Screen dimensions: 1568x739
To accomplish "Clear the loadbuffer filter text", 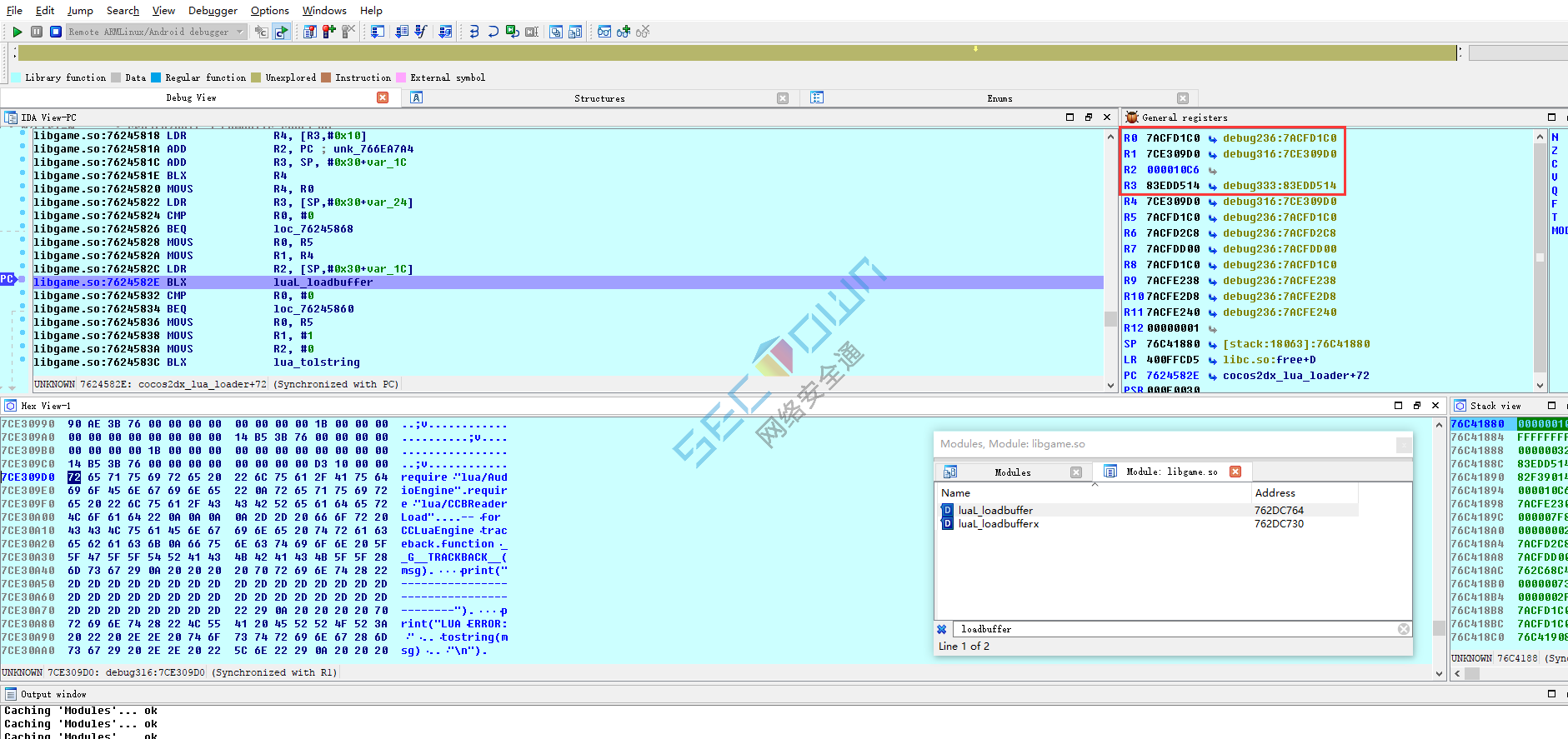I will [x=1404, y=629].
